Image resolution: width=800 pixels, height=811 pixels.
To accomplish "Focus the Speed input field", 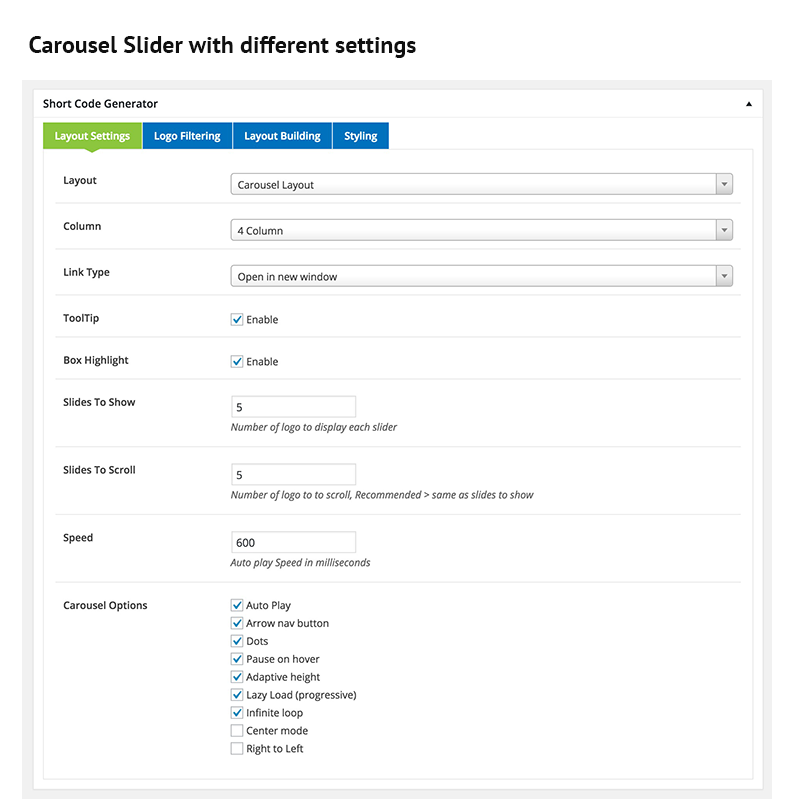I will pos(293,543).
